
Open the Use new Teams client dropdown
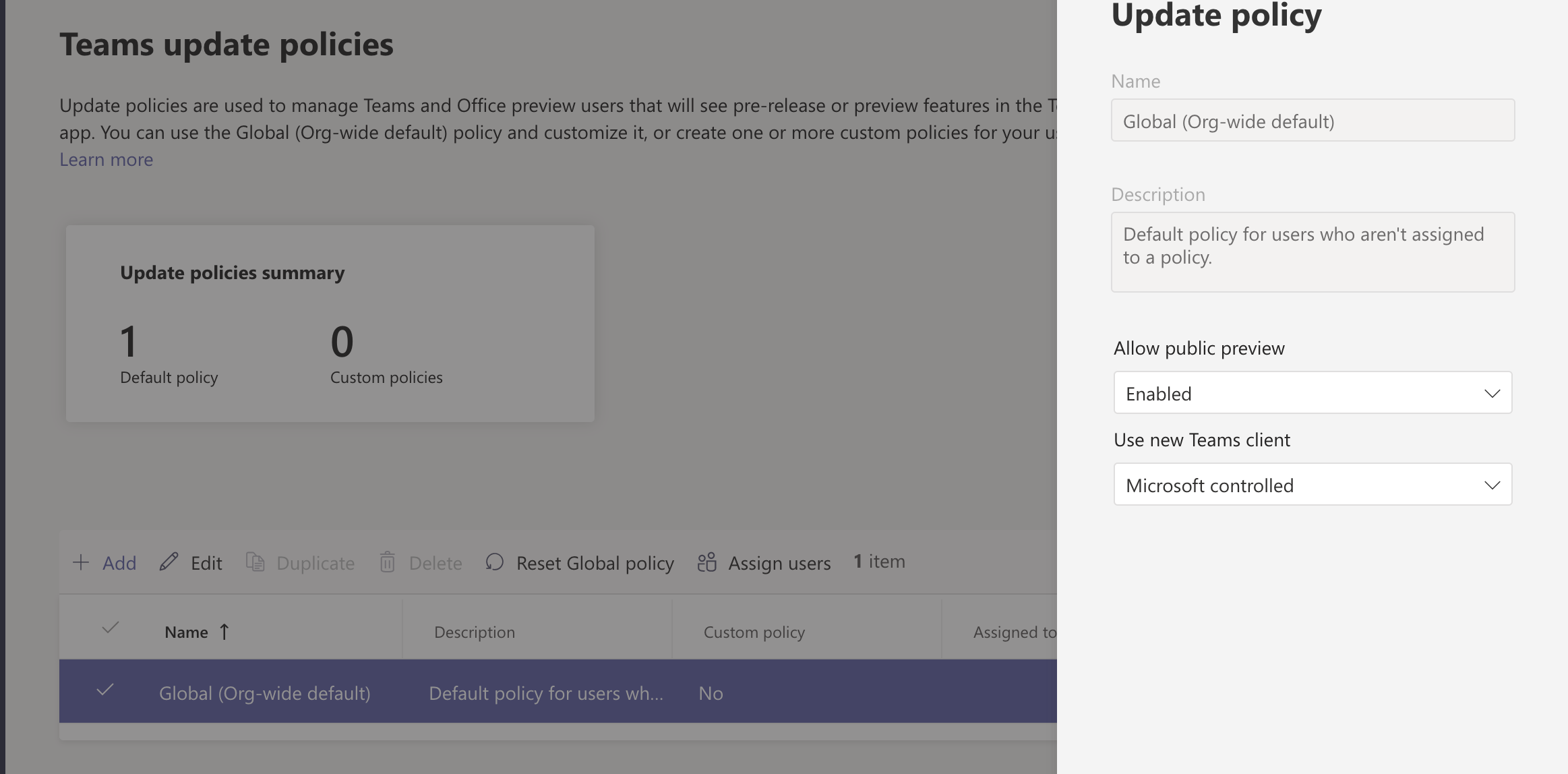click(1313, 484)
